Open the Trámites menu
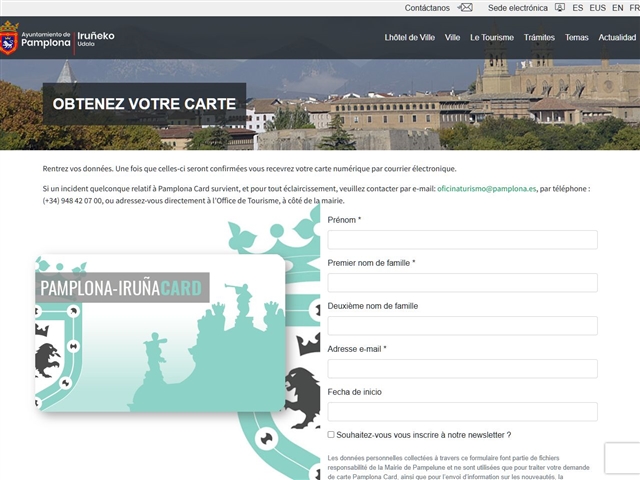The image size is (640, 480). (539, 38)
